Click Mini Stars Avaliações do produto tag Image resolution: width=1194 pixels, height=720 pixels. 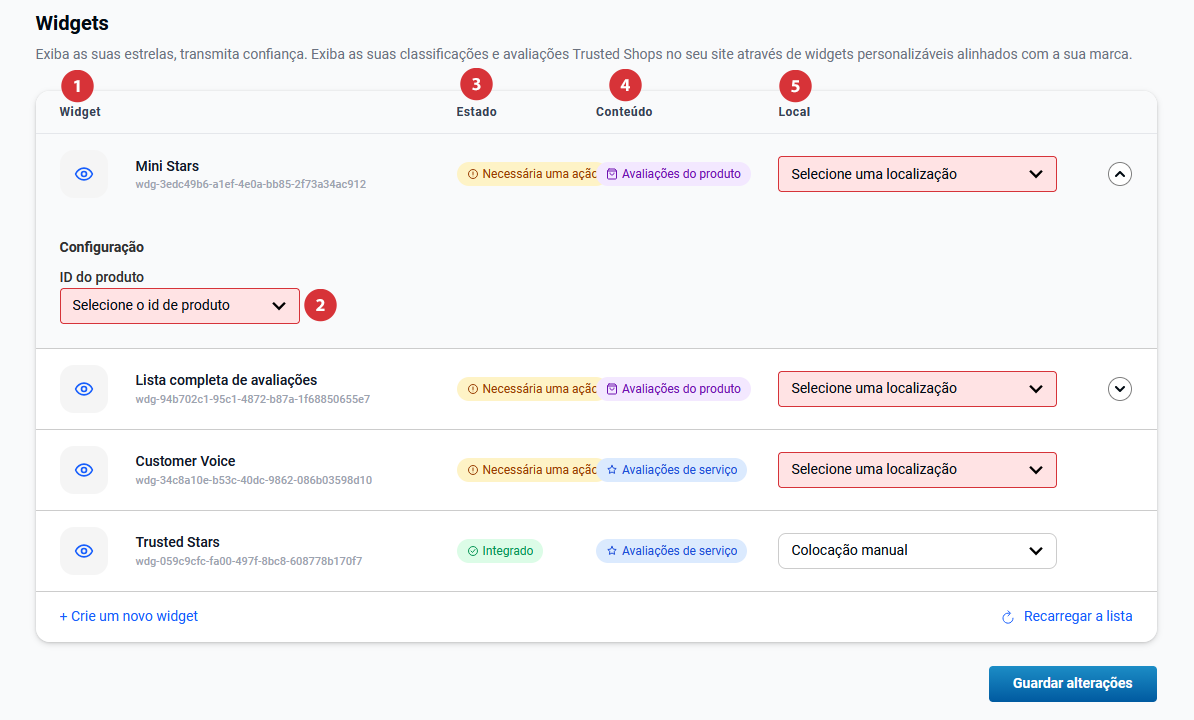[674, 174]
